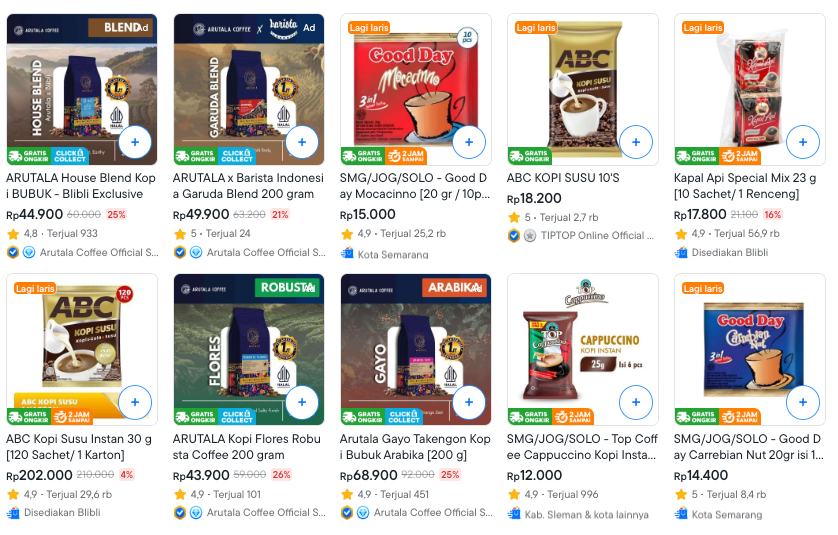
Task: Visit TIPTOP Online Official store
Action: pos(597,236)
